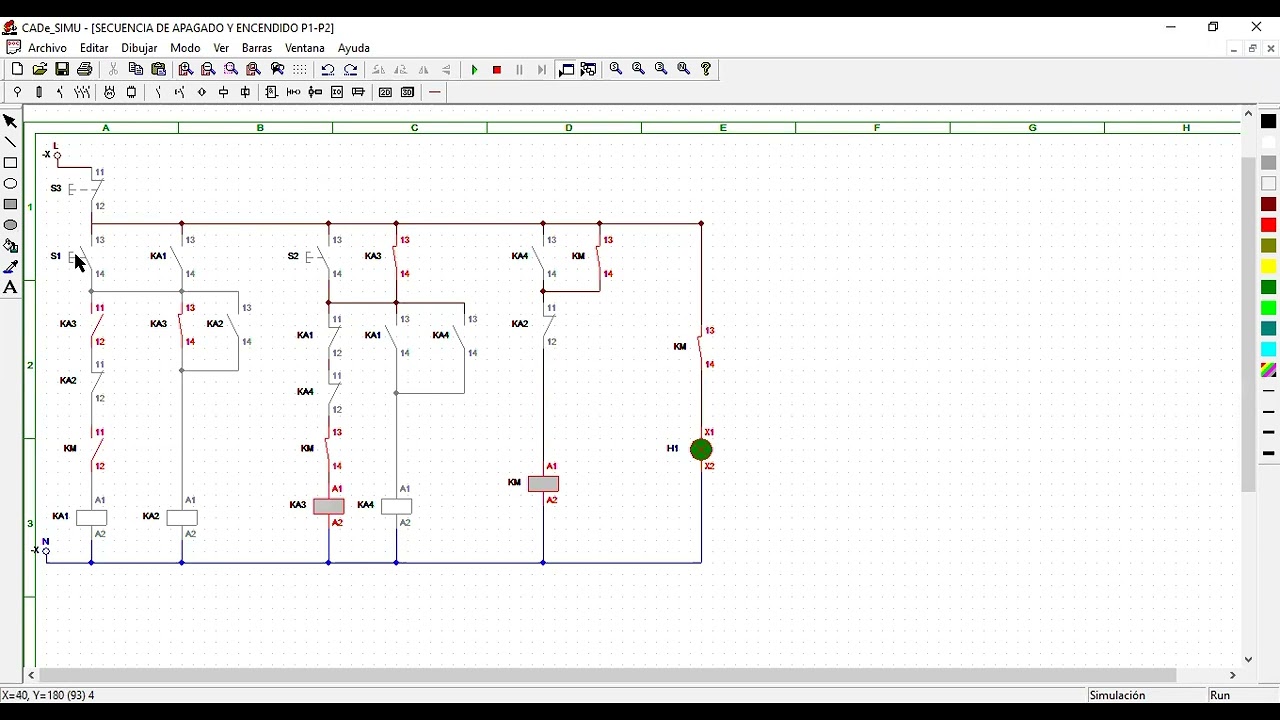Click the Zoom 1 magnifier icon
The width and height of the screenshot is (1280, 720).
pyautogui.click(x=616, y=69)
